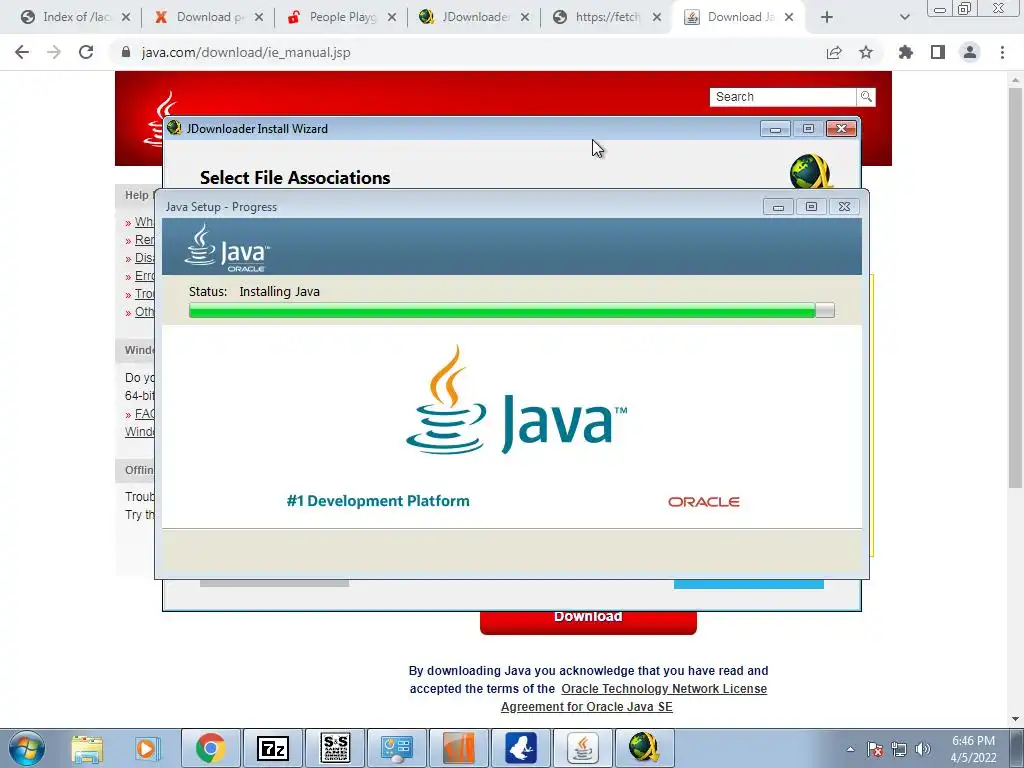Click the java.com Search field
The width and height of the screenshot is (1024, 768).
783,97
